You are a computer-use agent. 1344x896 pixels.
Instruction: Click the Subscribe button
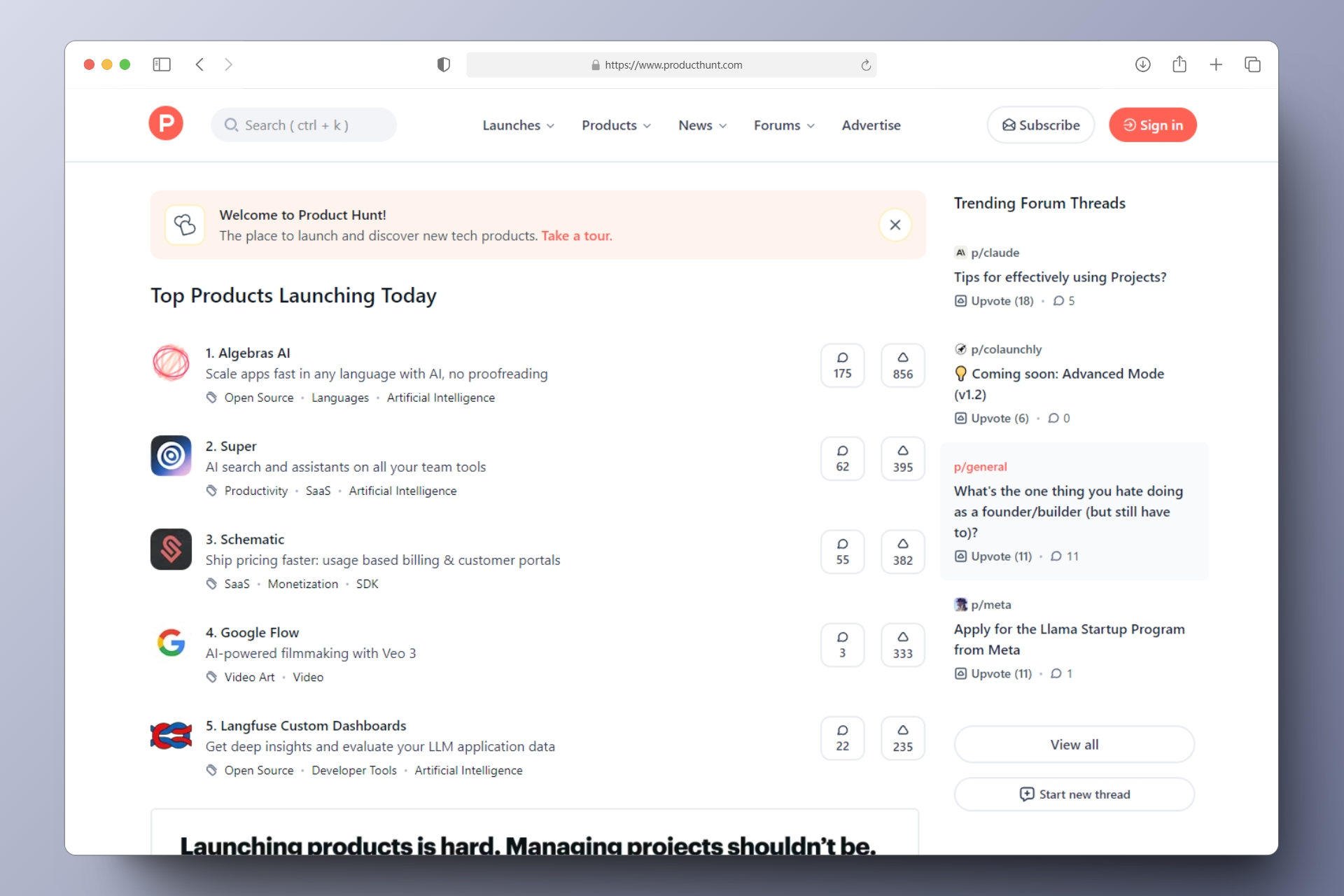1041,125
